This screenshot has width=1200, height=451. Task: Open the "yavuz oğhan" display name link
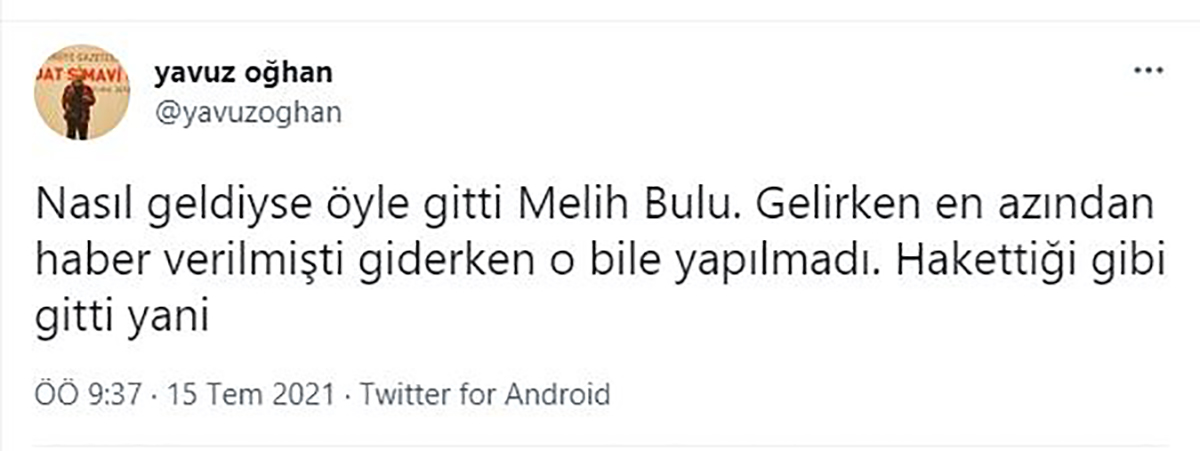(243, 73)
